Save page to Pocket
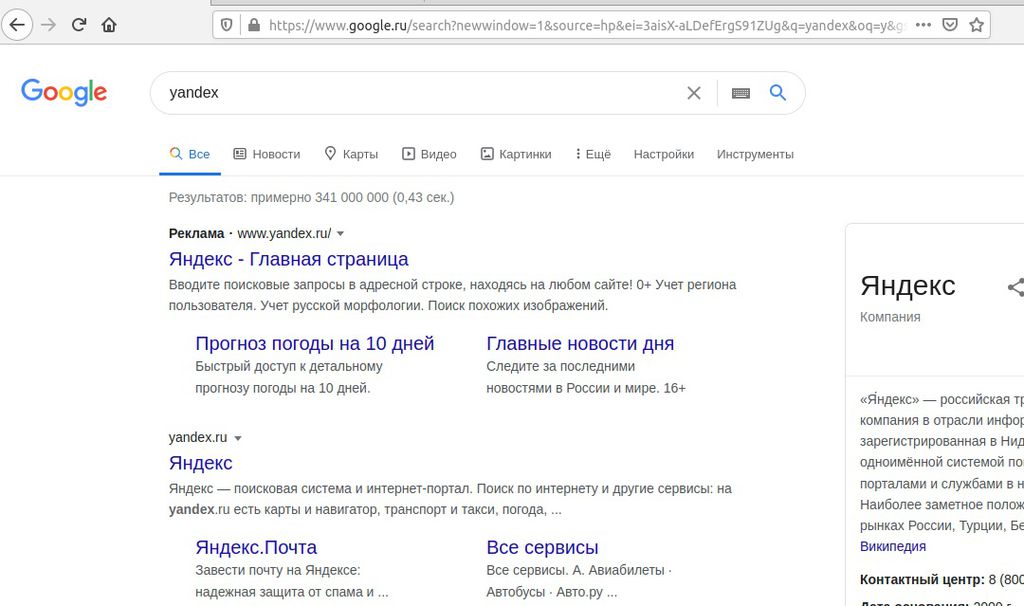This screenshot has width=1024, height=606. point(950,24)
